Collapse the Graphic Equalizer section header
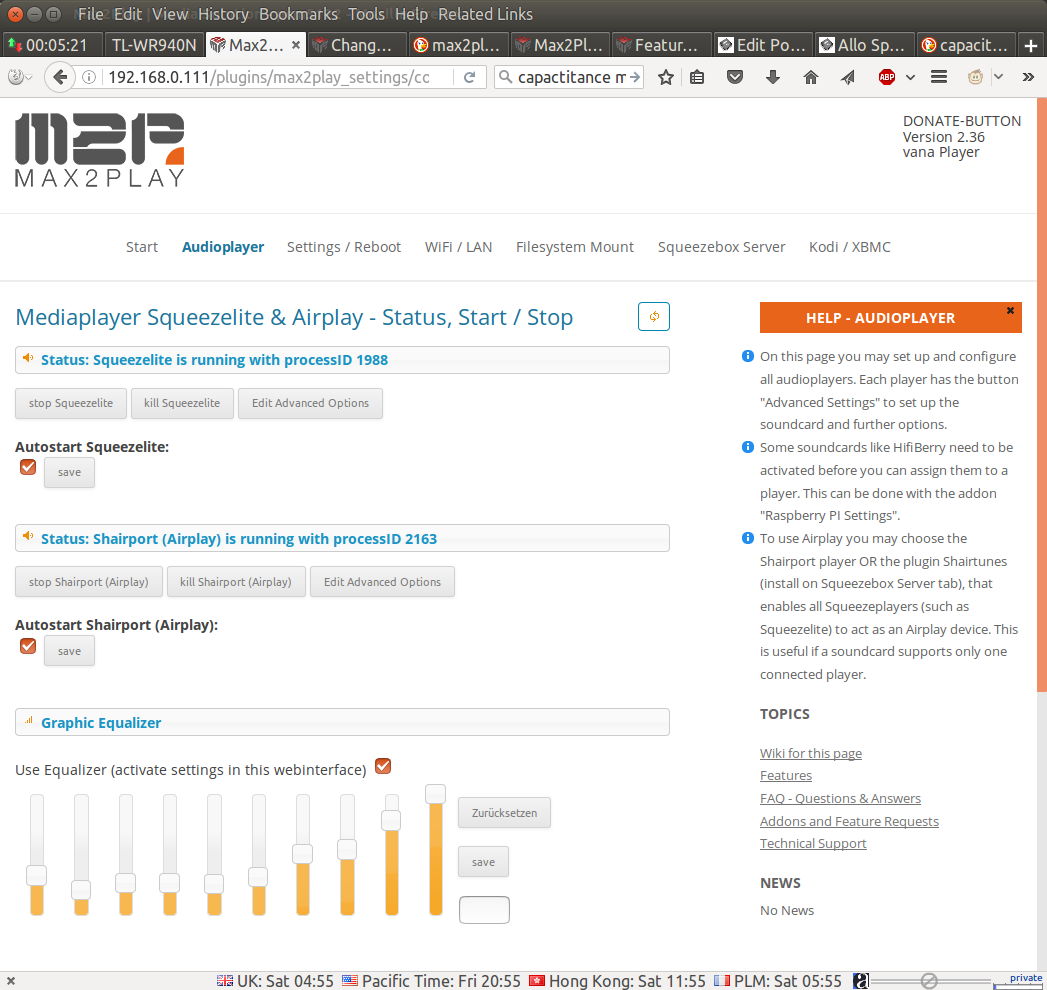The height and width of the screenshot is (990, 1047). [342, 722]
